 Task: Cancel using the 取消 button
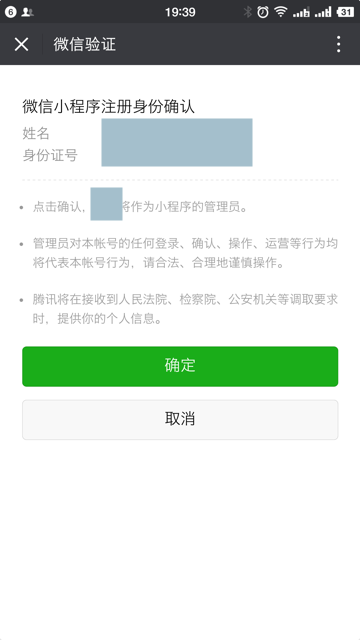click(180, 420)
